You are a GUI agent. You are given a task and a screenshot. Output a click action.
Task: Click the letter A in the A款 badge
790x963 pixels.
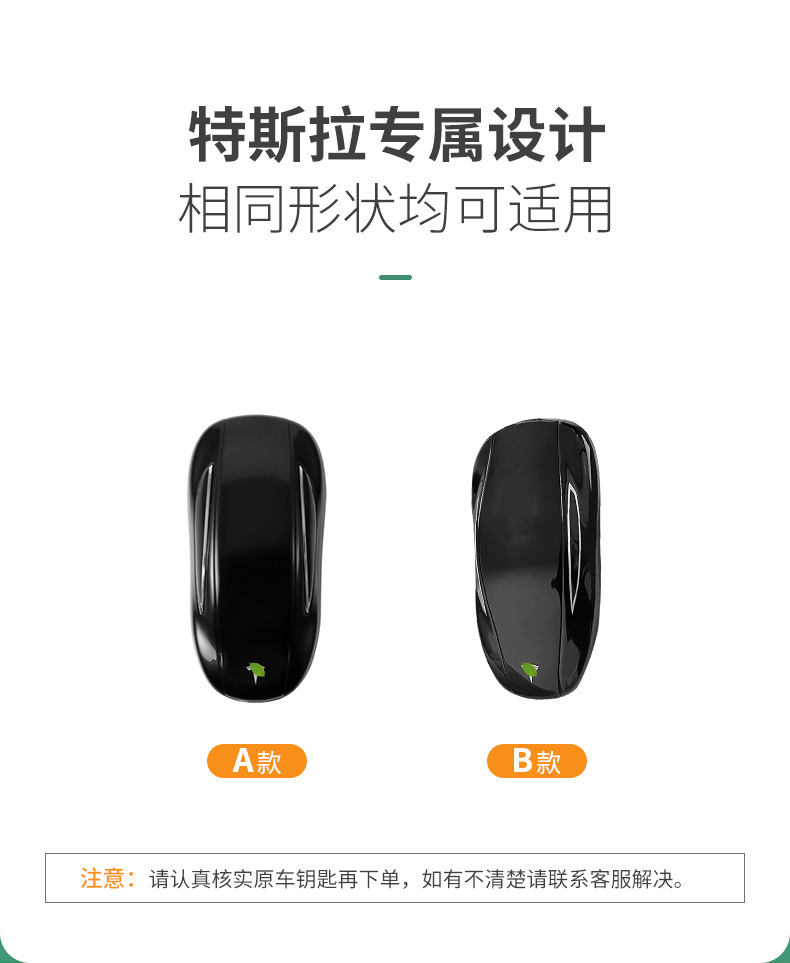point(243,760)
